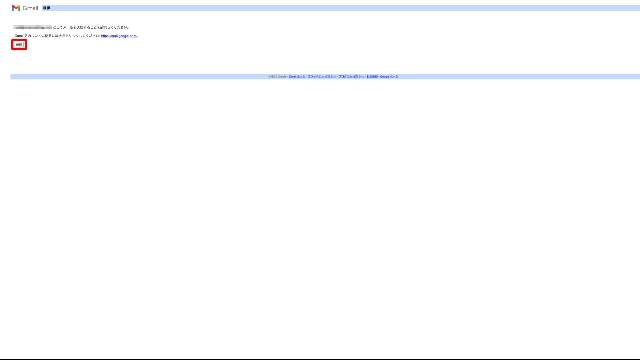The image size is (640, 360).
Task: Open the mail.google.com hyperlink
Action: [x=119, y=36]
